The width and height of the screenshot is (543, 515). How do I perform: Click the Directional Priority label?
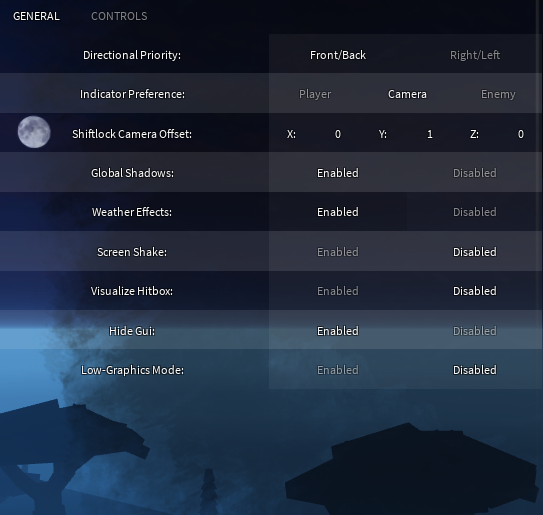click(132, 55)
